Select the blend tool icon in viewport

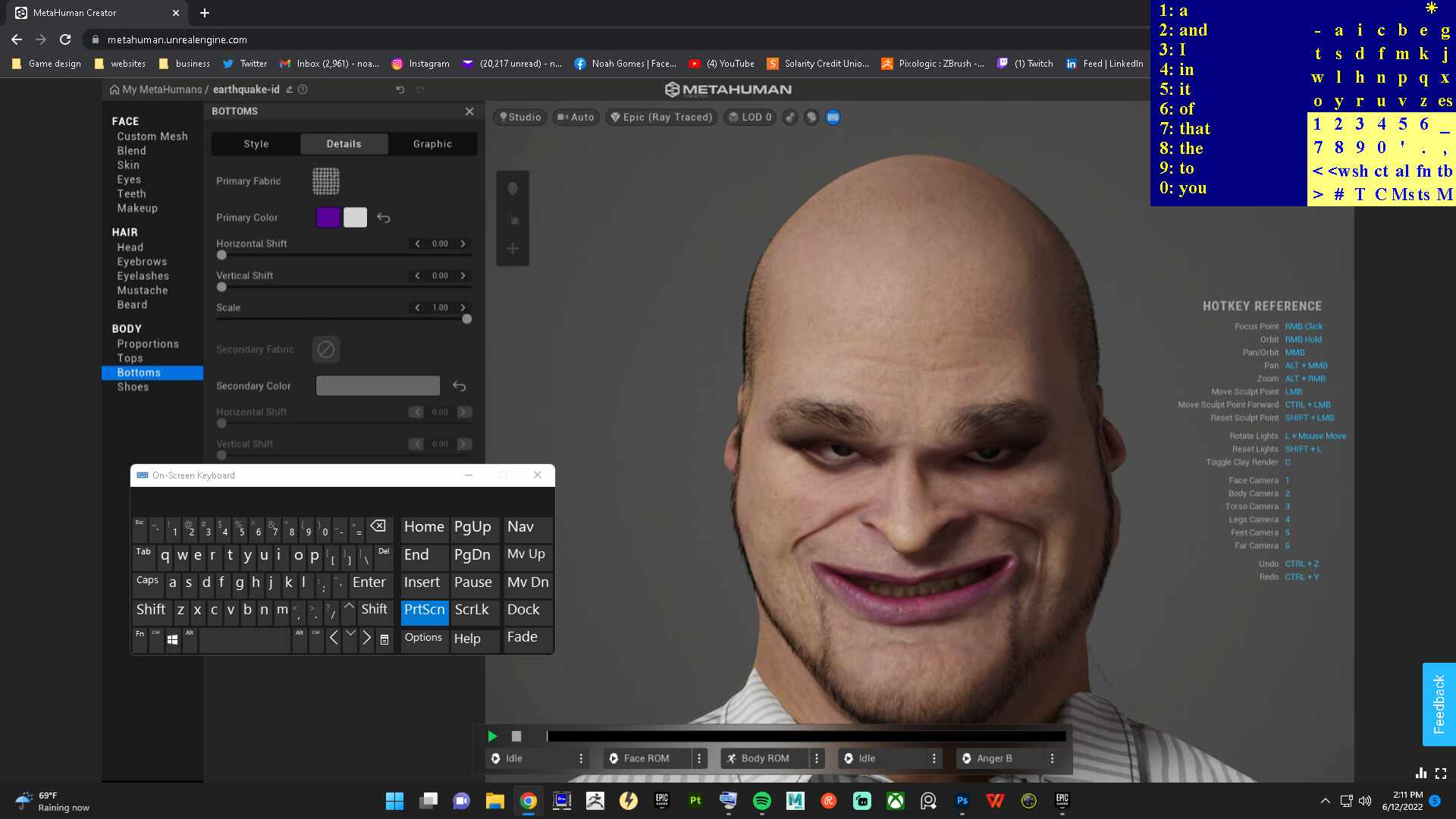[x=513, y=219]
